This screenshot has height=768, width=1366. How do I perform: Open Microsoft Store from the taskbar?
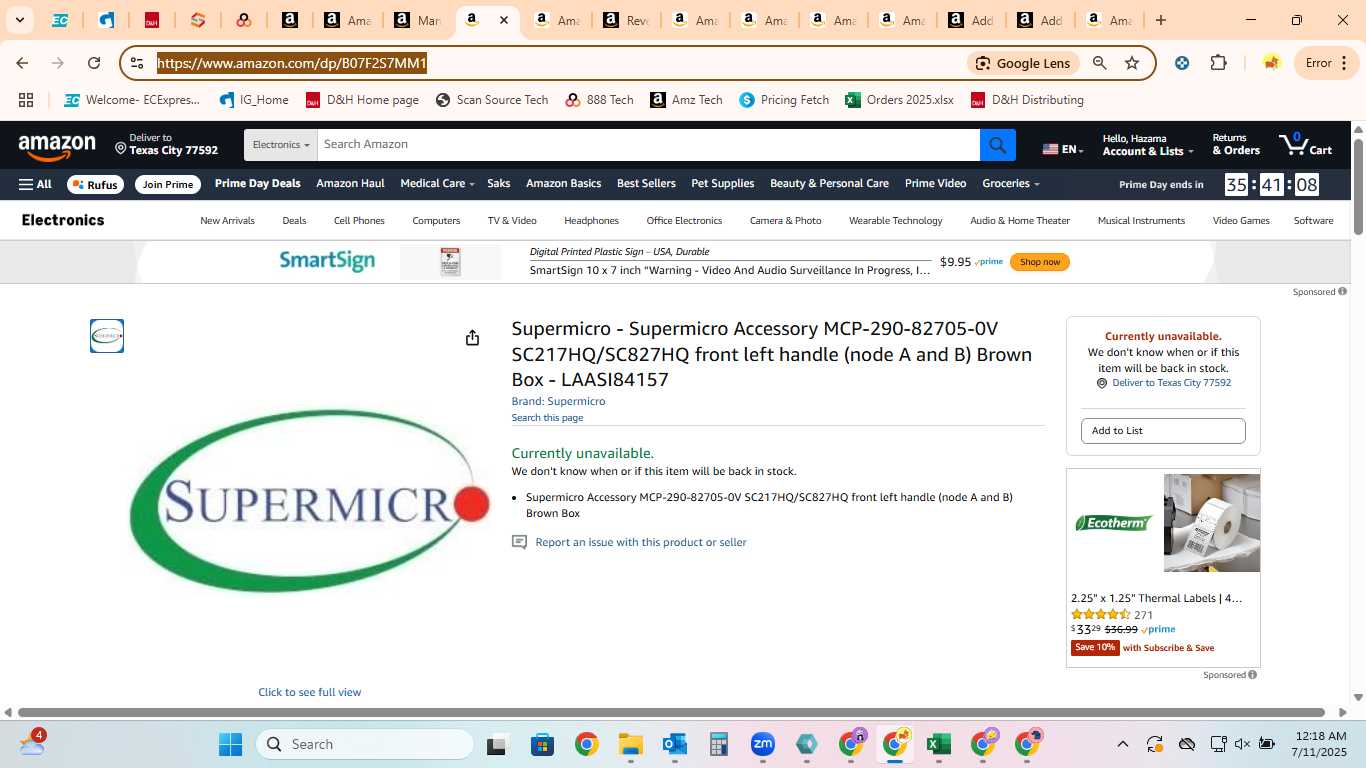click(x=542, y=744)
